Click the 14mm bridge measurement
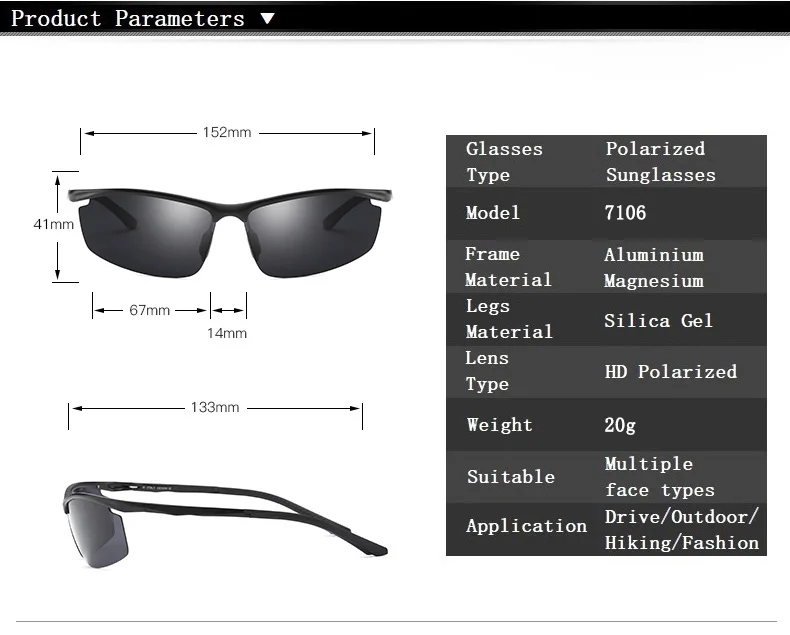Image resolution: width=790 pixels, height=635 pixels. click(x=227, y=333)
